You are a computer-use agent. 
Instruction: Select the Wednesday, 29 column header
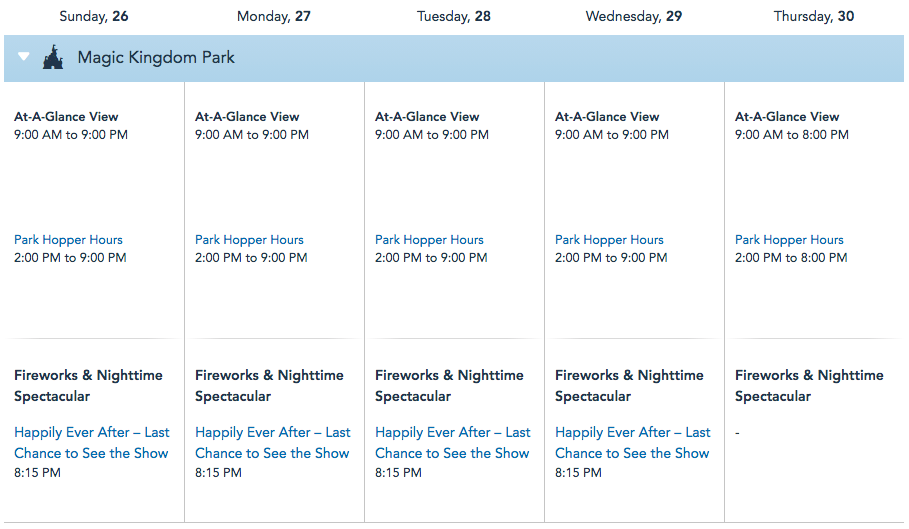pos(634,16)
